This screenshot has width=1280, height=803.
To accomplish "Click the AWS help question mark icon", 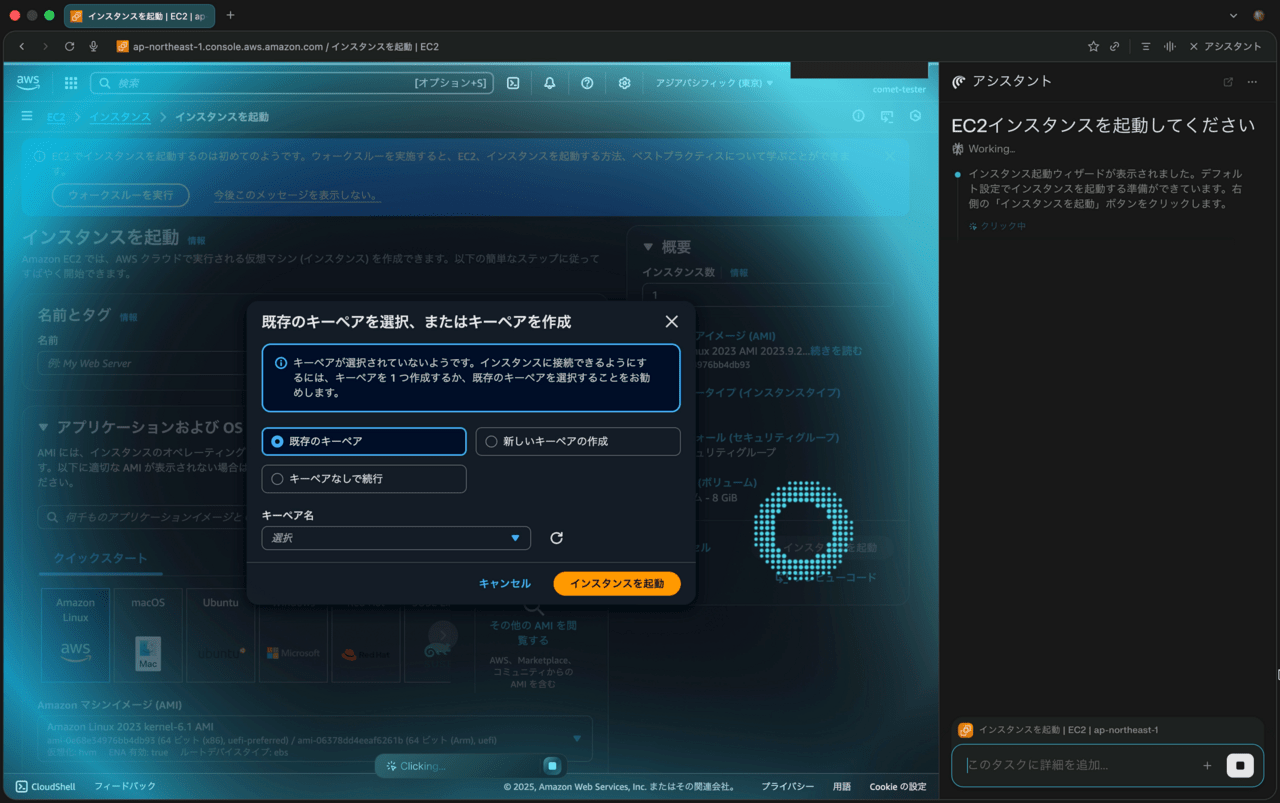I will click(587, 83).
